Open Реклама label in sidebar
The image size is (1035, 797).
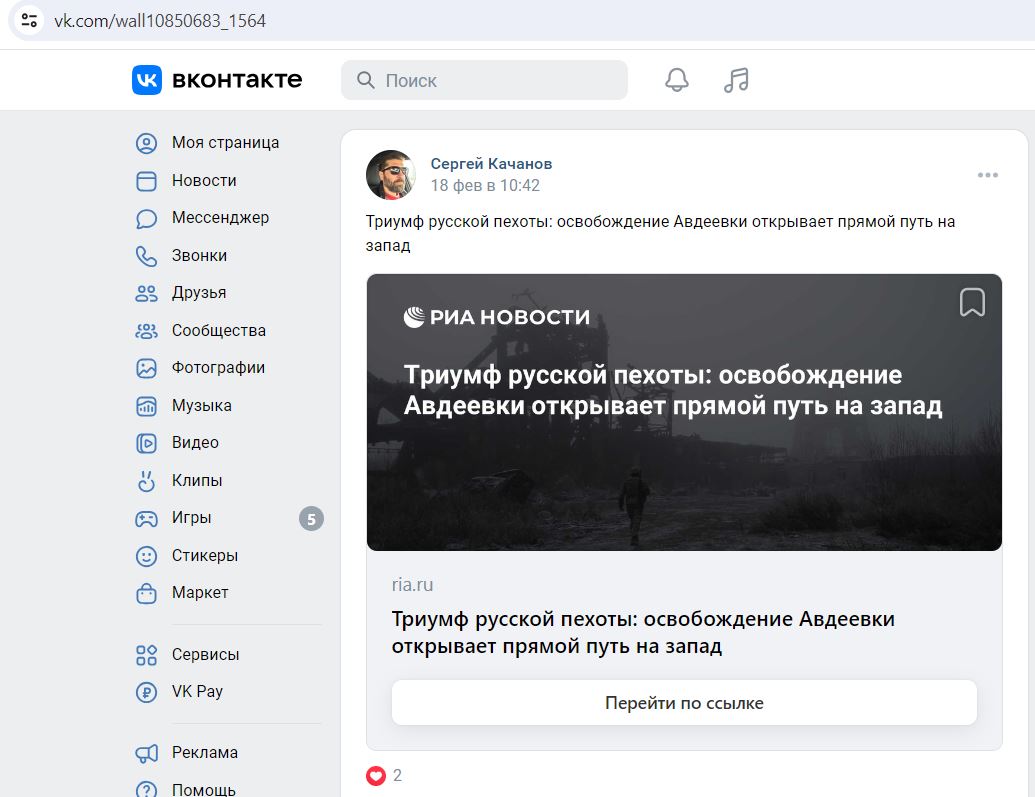[205, 752]
